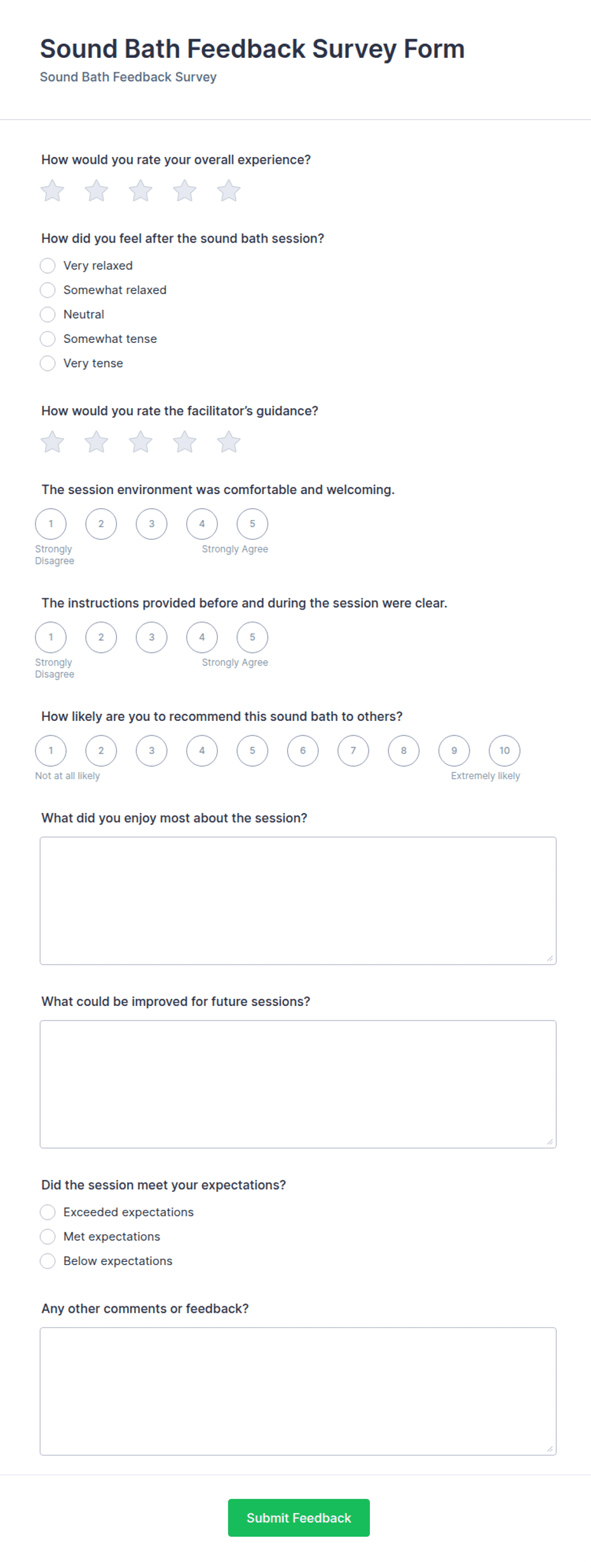Select Somewhat tense option

click(x=48, y=338)
